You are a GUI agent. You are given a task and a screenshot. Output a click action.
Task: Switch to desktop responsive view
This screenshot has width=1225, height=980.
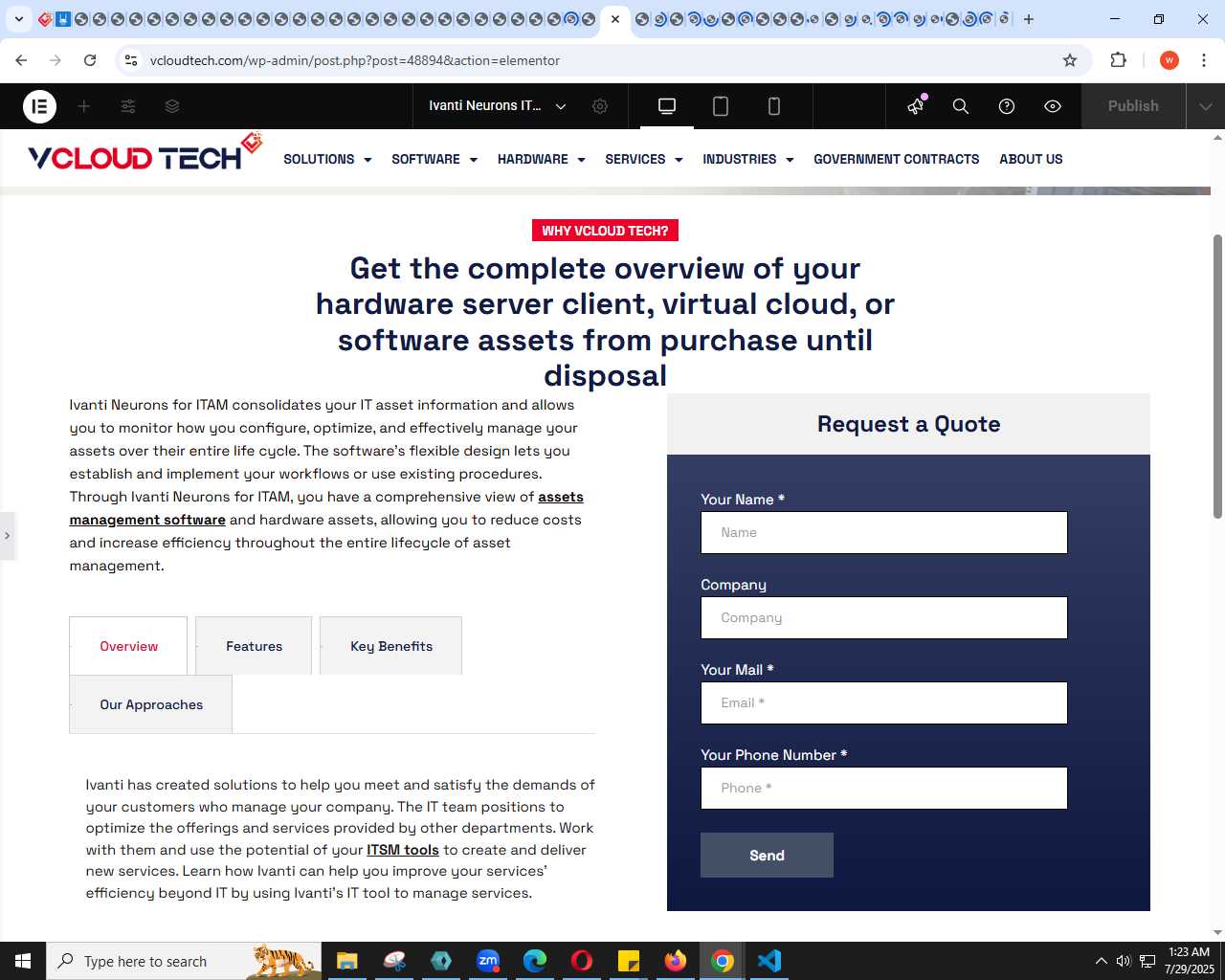[x=667, y=106]
